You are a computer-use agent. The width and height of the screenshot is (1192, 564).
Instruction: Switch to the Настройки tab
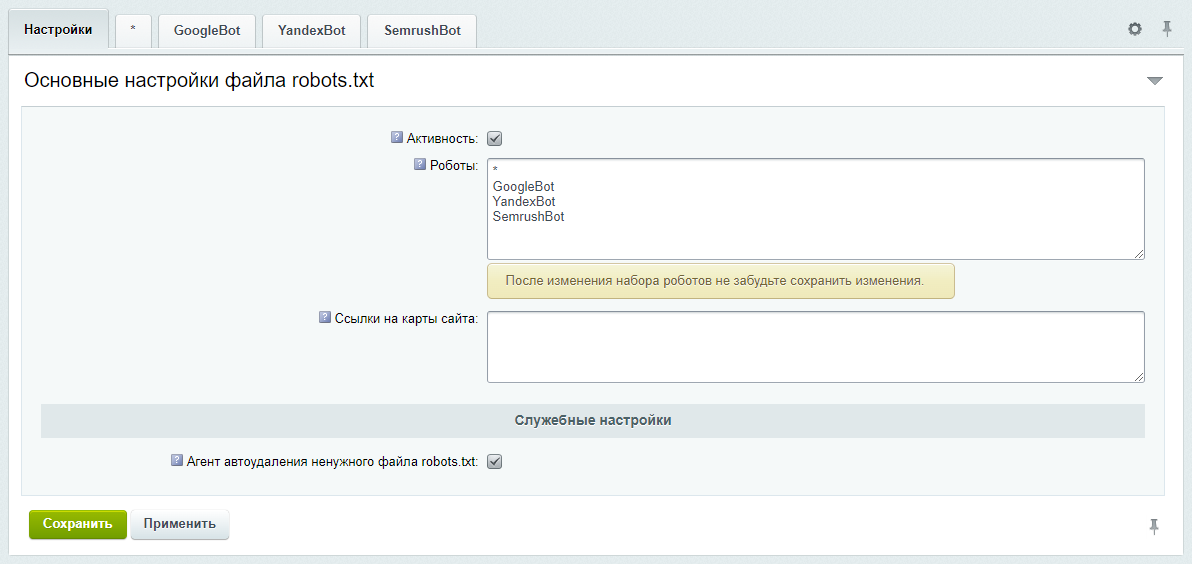[58, 30]
